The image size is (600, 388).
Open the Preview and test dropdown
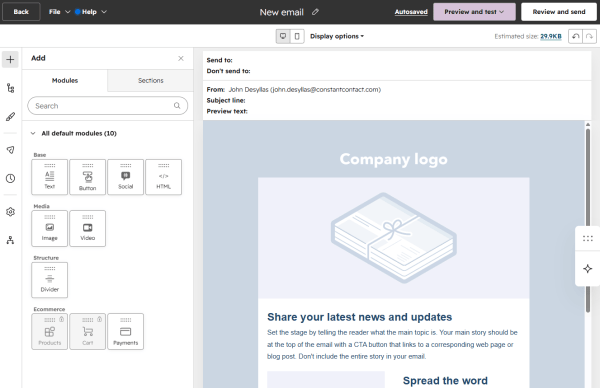point(474,12)
